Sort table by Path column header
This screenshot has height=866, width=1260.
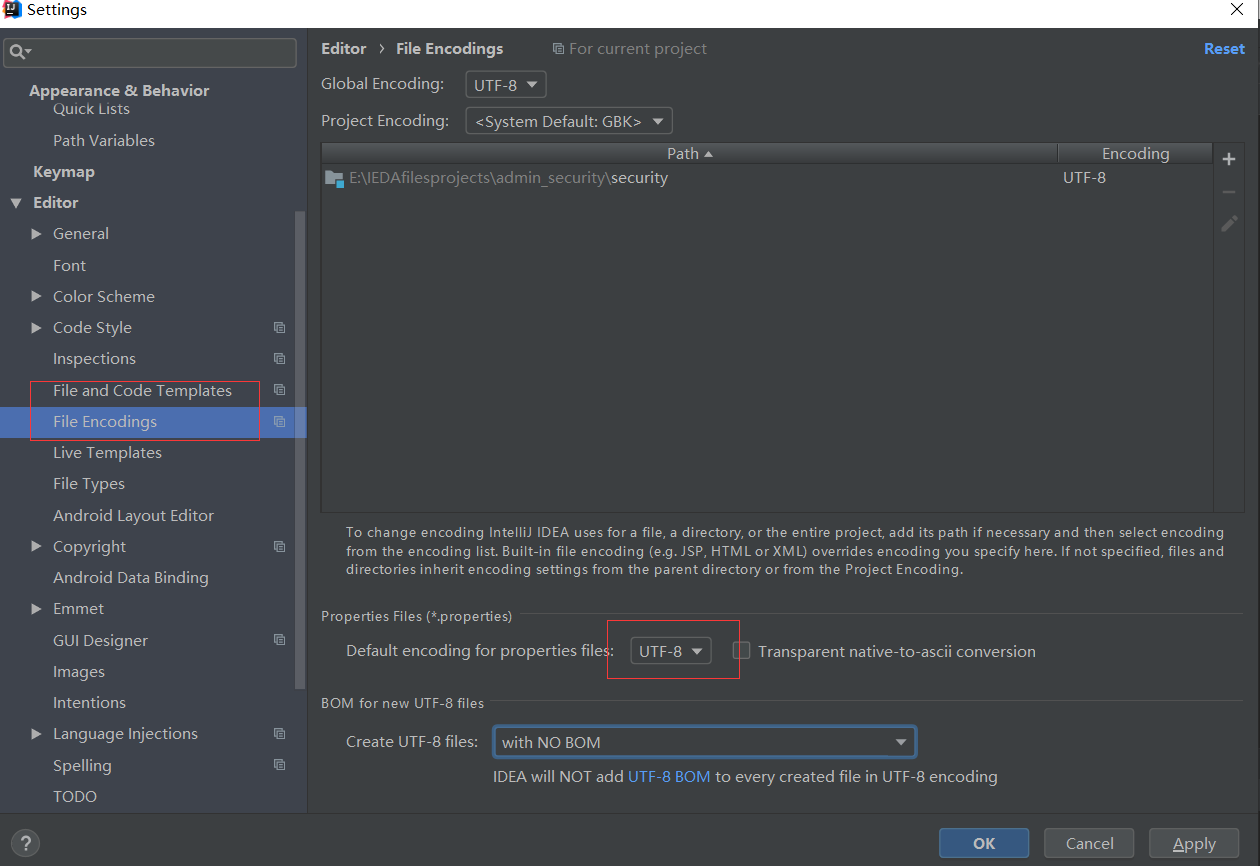coord(690,153)
